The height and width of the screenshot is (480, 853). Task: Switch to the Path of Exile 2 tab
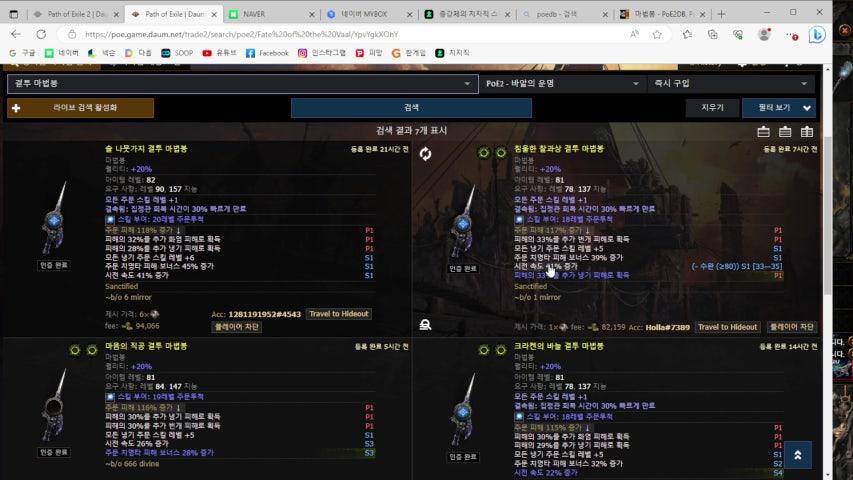(76, 14)
